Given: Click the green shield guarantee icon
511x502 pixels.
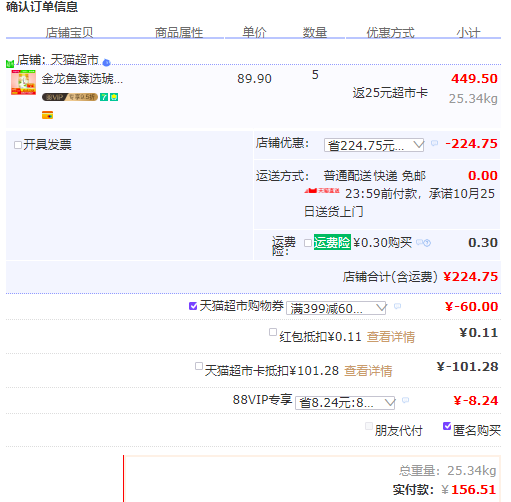Looking at the screenshot, I should (114, 97).
